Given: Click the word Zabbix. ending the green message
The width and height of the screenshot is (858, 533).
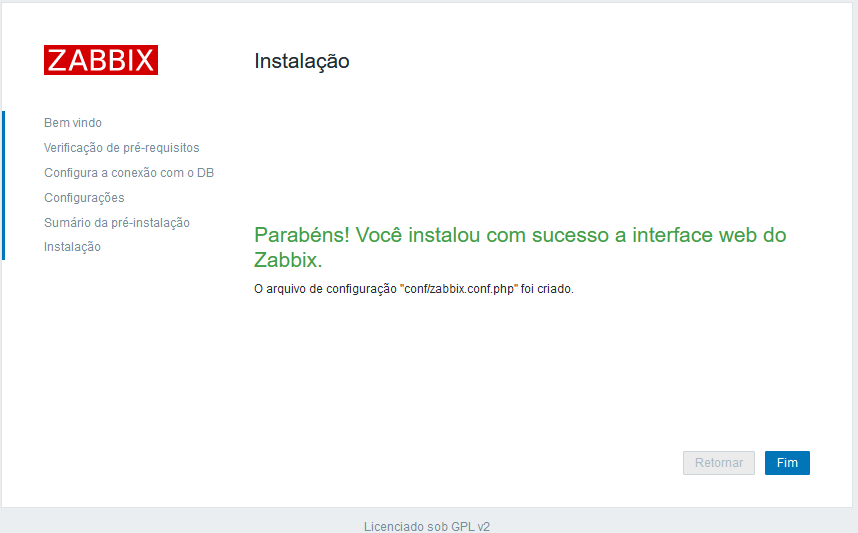Looking at the screenshot, I should 288,260.
